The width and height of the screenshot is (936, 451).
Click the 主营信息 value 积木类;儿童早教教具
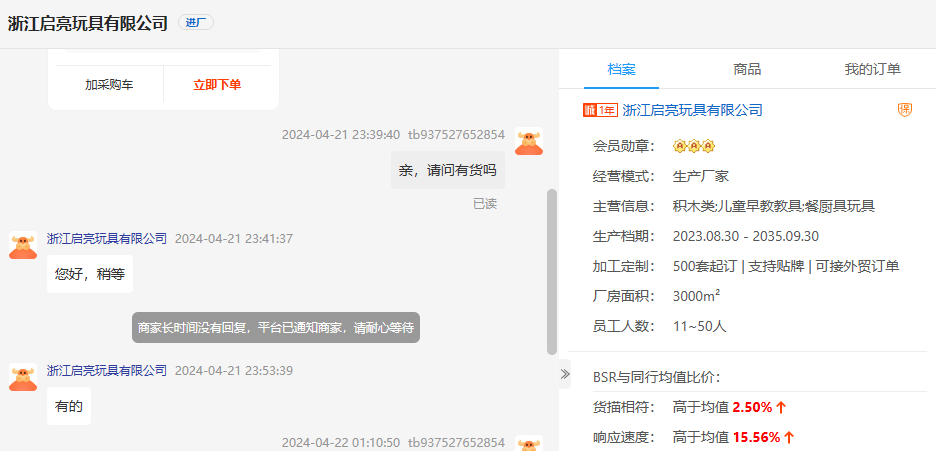pos(774,206)
